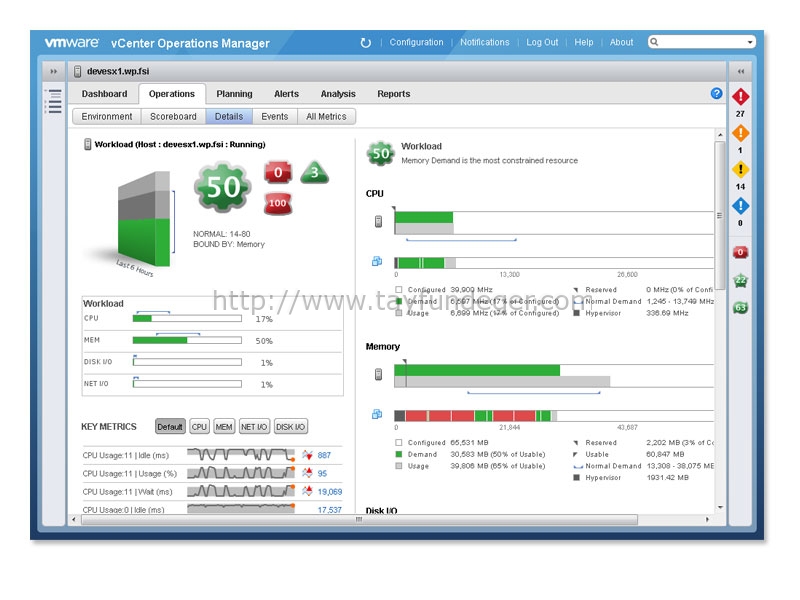Click the alert icon for CPU Idle 887
Image resolution: width=800 pixels, height=600 pixels.
click(307, 455)
